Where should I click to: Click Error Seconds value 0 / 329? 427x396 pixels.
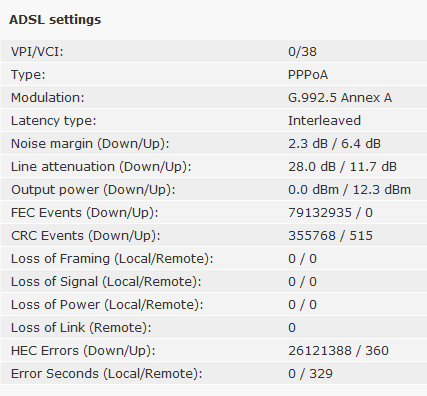coord(310,374)
